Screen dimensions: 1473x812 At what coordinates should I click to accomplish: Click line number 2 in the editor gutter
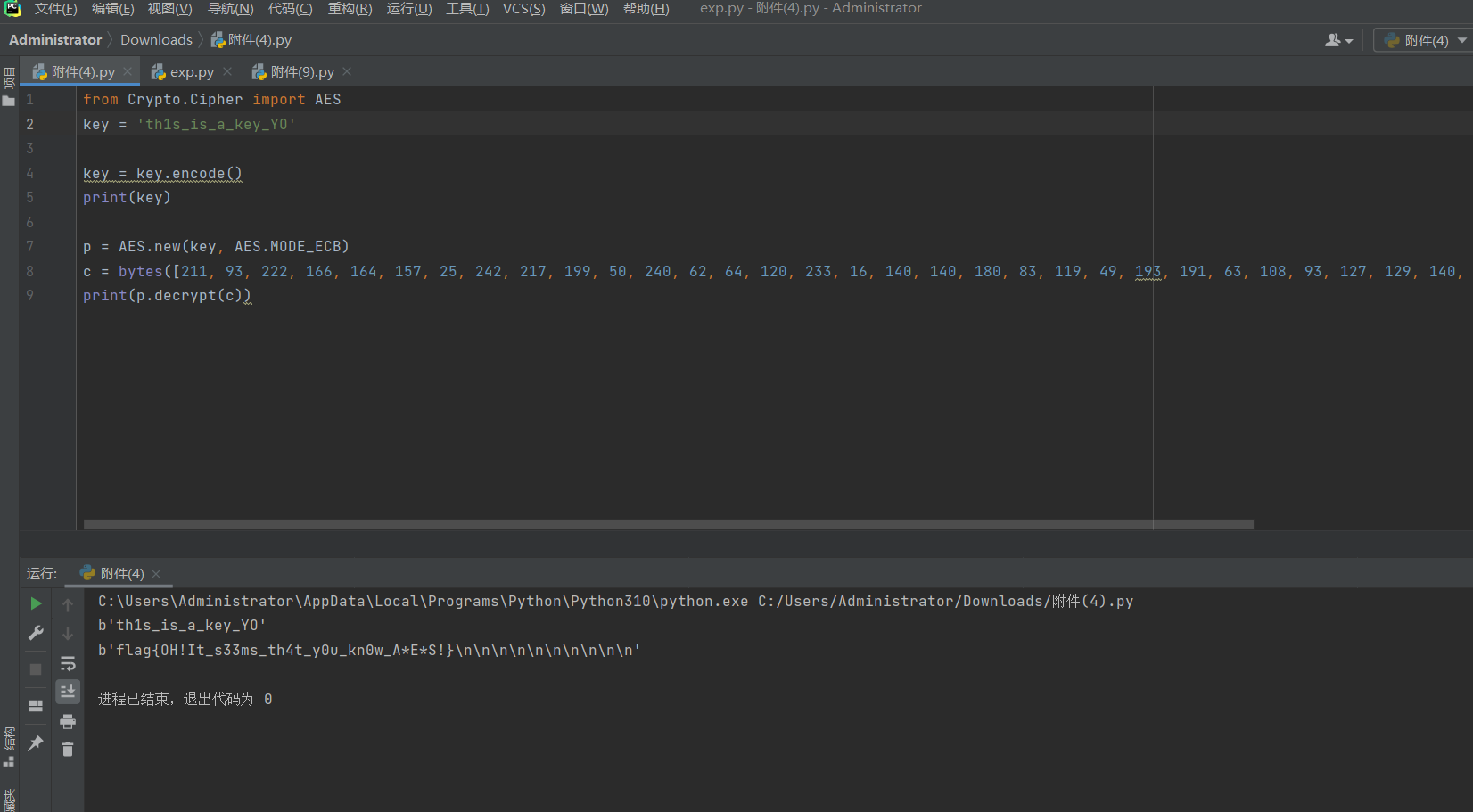(29, 124)
